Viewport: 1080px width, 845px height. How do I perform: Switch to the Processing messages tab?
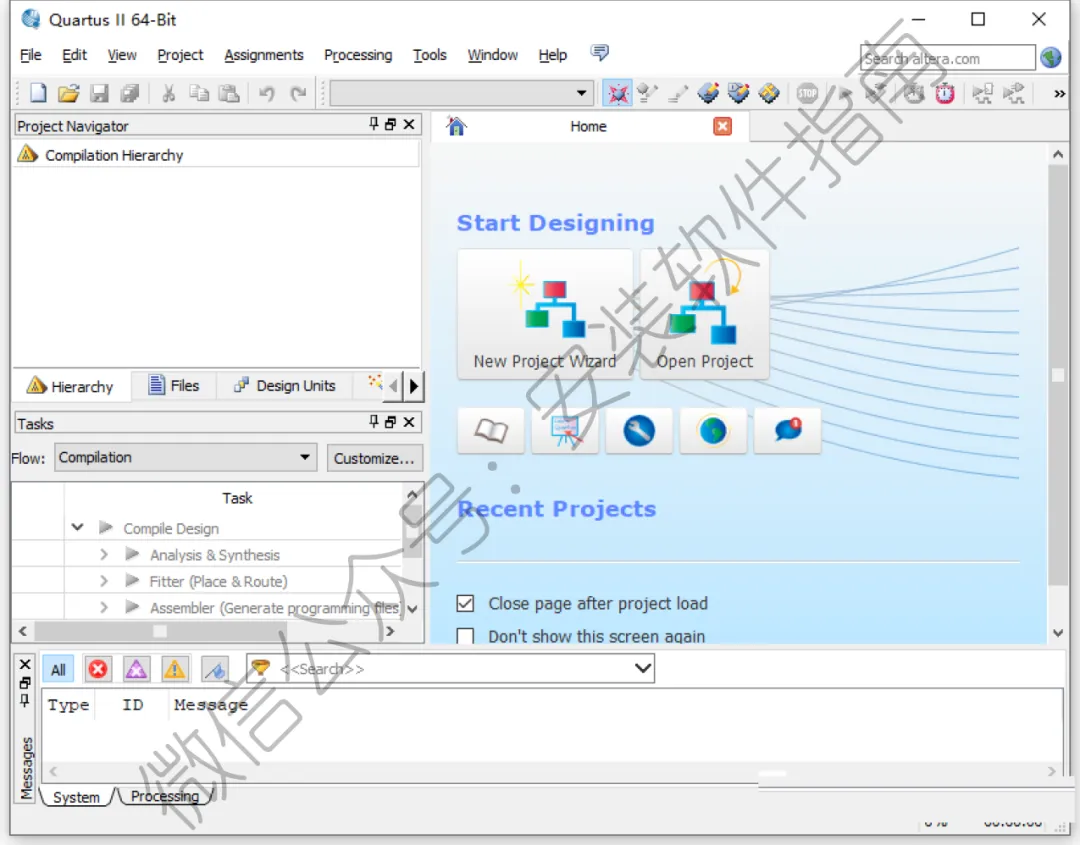coord(165,796)
